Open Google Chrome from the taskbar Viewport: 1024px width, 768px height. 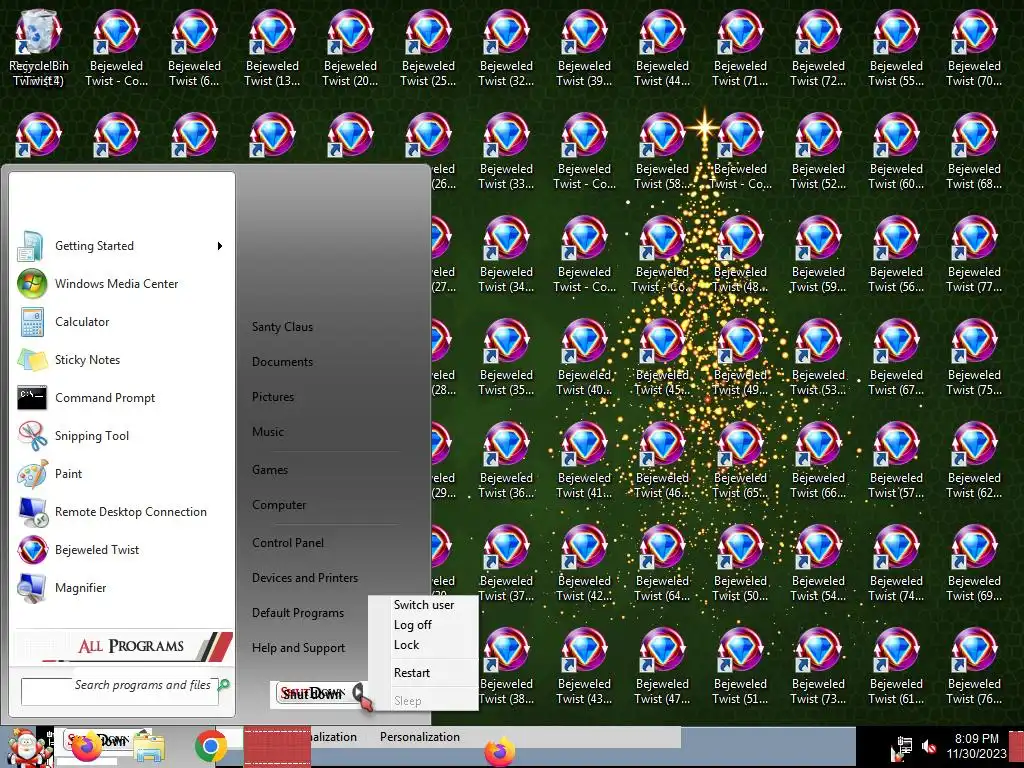(210, 746)
